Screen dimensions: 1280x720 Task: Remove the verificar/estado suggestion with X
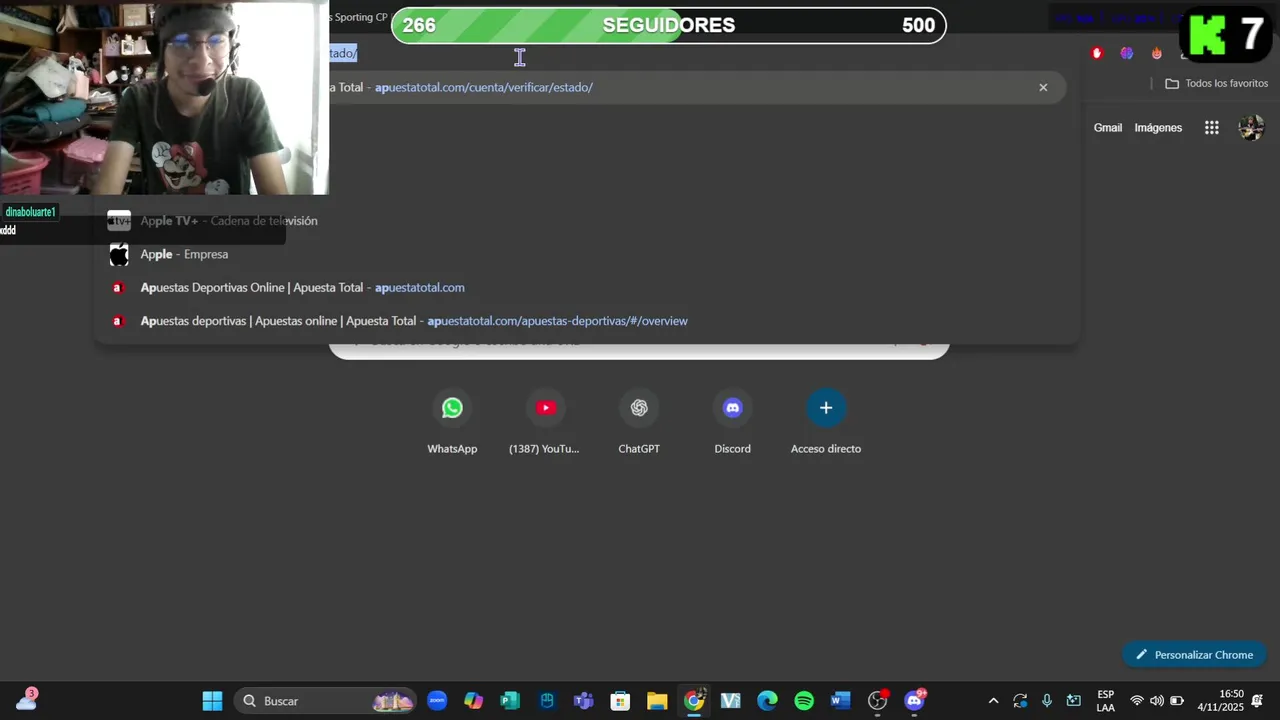pos(1043,87)
